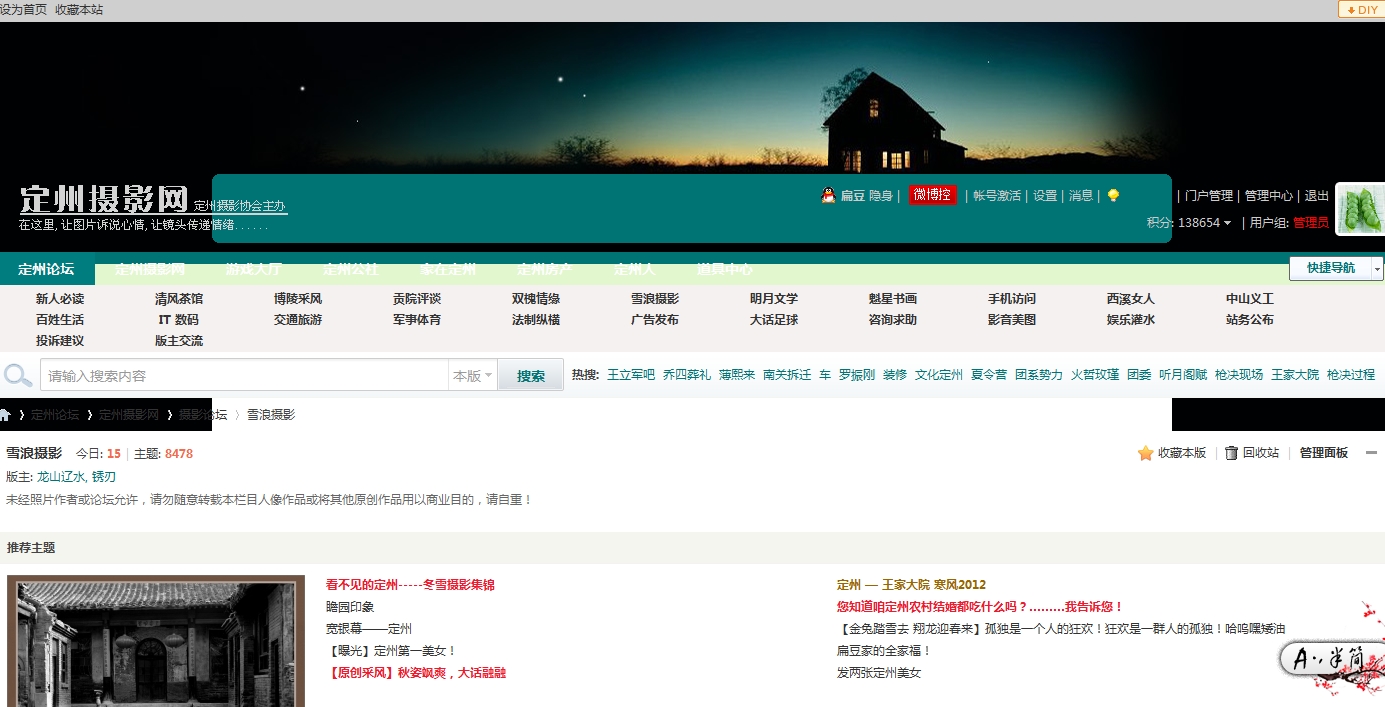Open the 魁星书画 board

893,299
